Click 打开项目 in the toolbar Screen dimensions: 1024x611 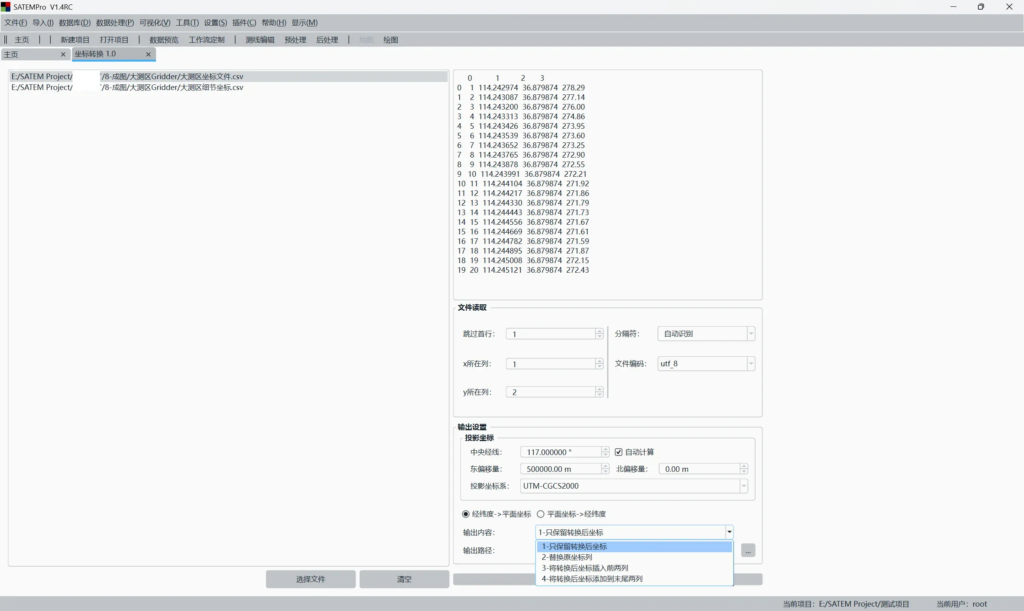tap(114, 40)
